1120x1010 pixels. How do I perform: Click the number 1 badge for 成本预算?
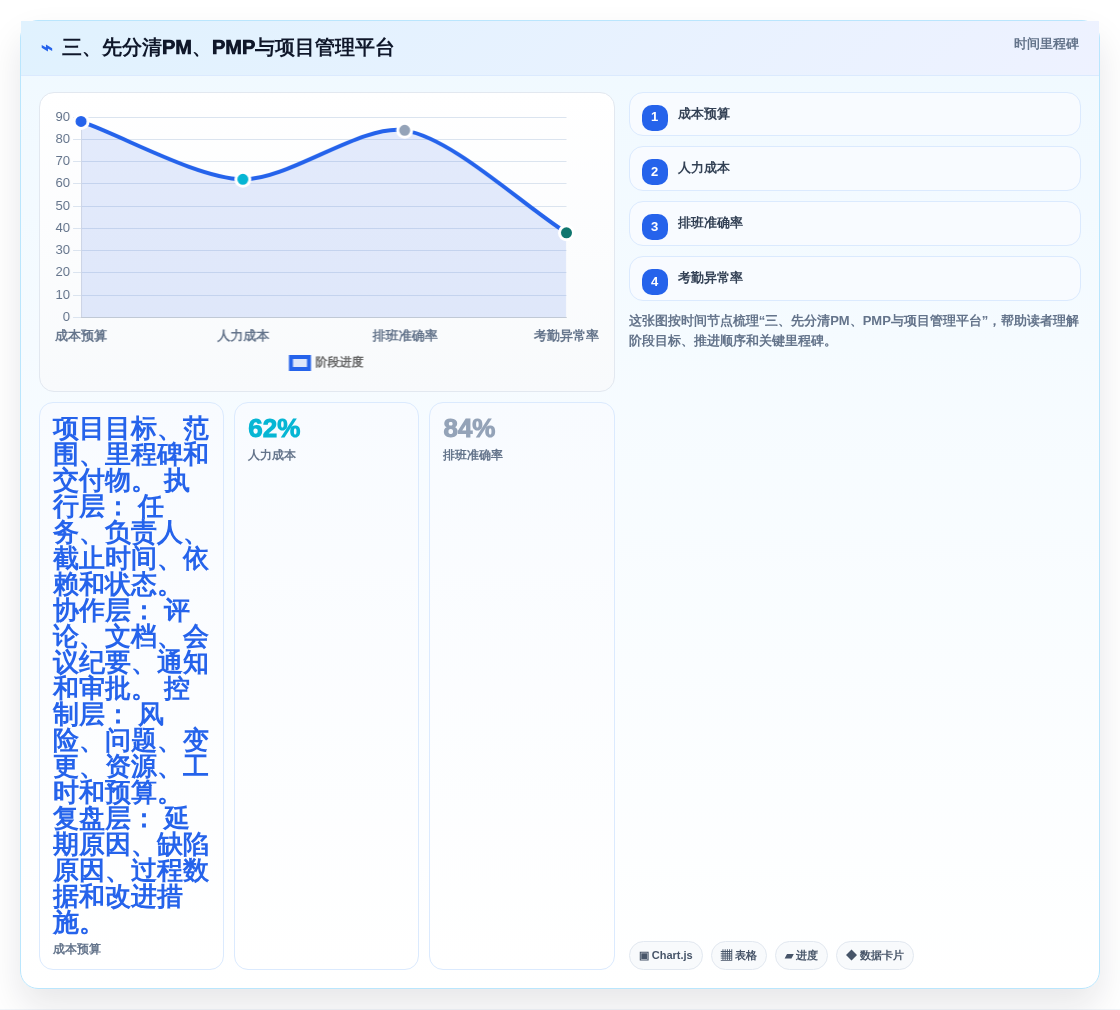[x=654, y=117]
